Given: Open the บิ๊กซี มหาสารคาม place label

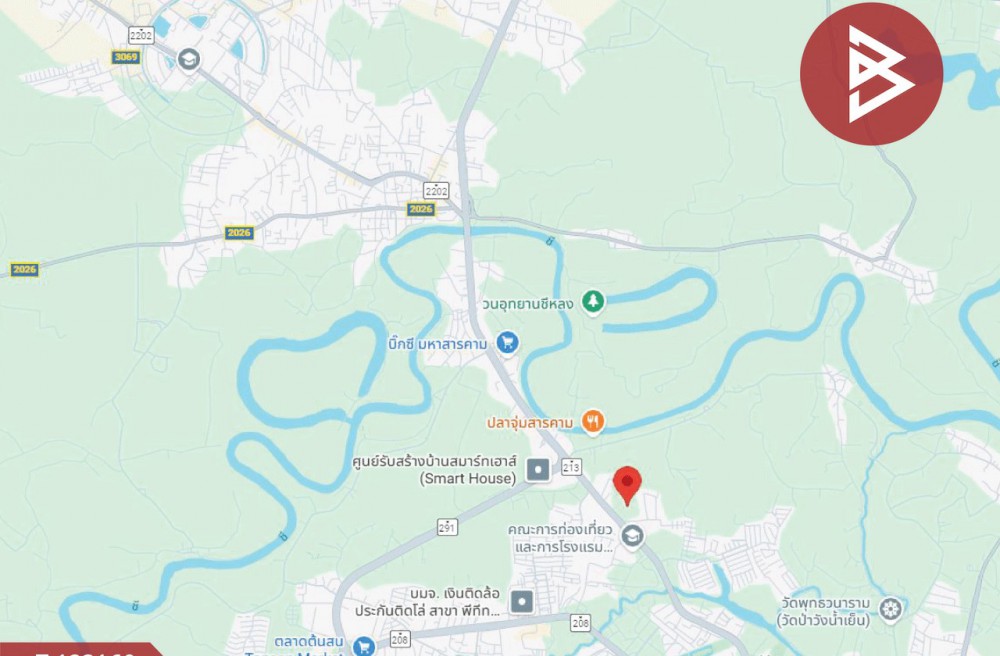Looking at the screenshot, I should (438, 344).
